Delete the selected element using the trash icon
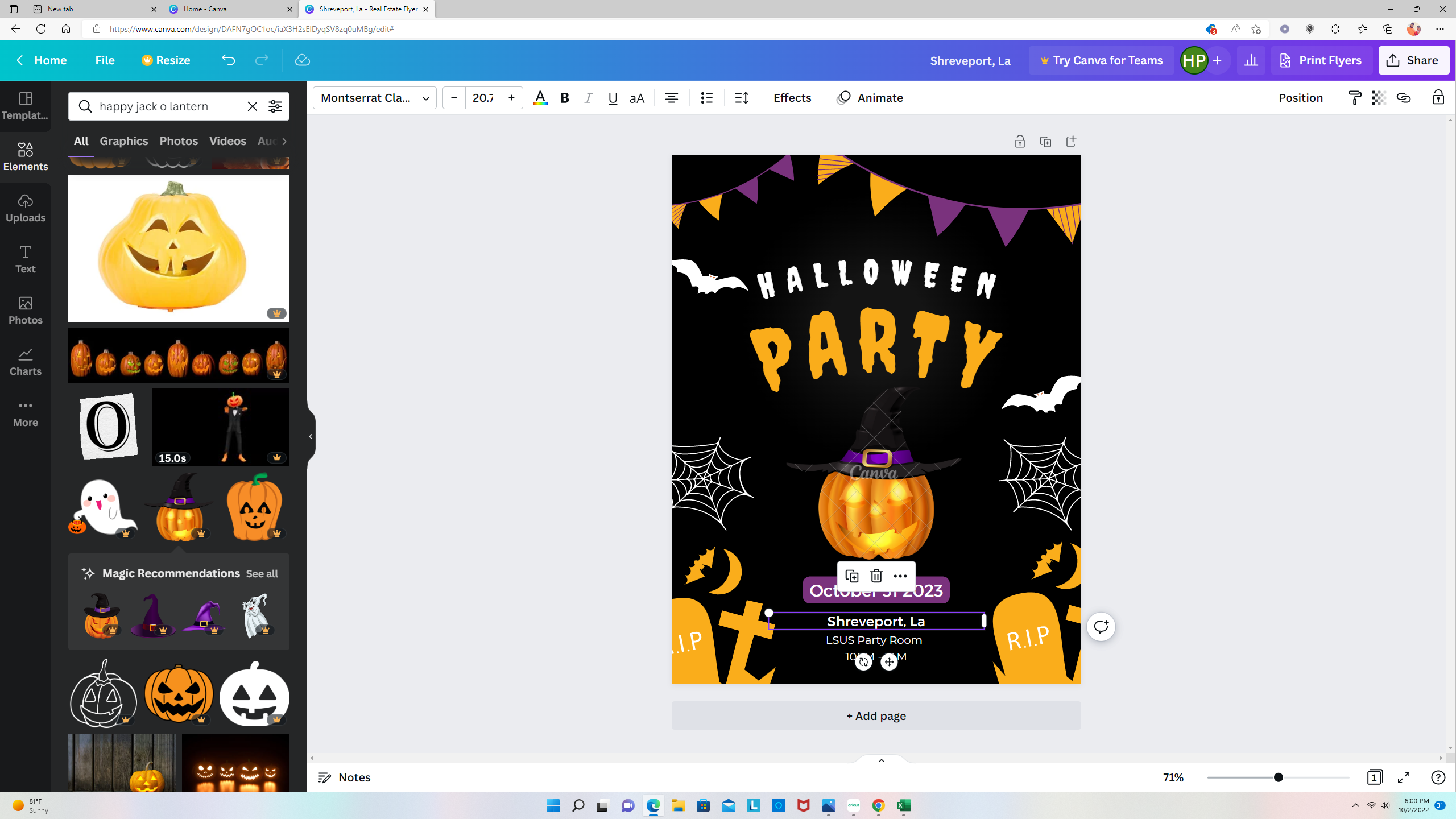 pyautogui.click(x=876, y=576)
